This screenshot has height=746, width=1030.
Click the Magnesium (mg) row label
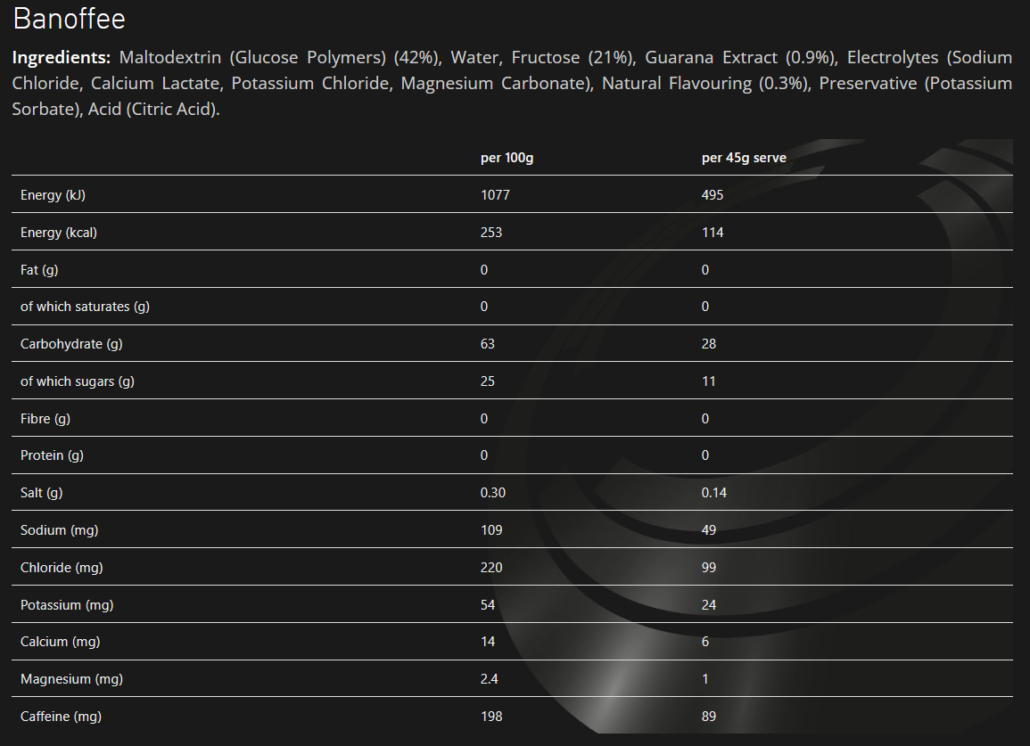(71, 680)
